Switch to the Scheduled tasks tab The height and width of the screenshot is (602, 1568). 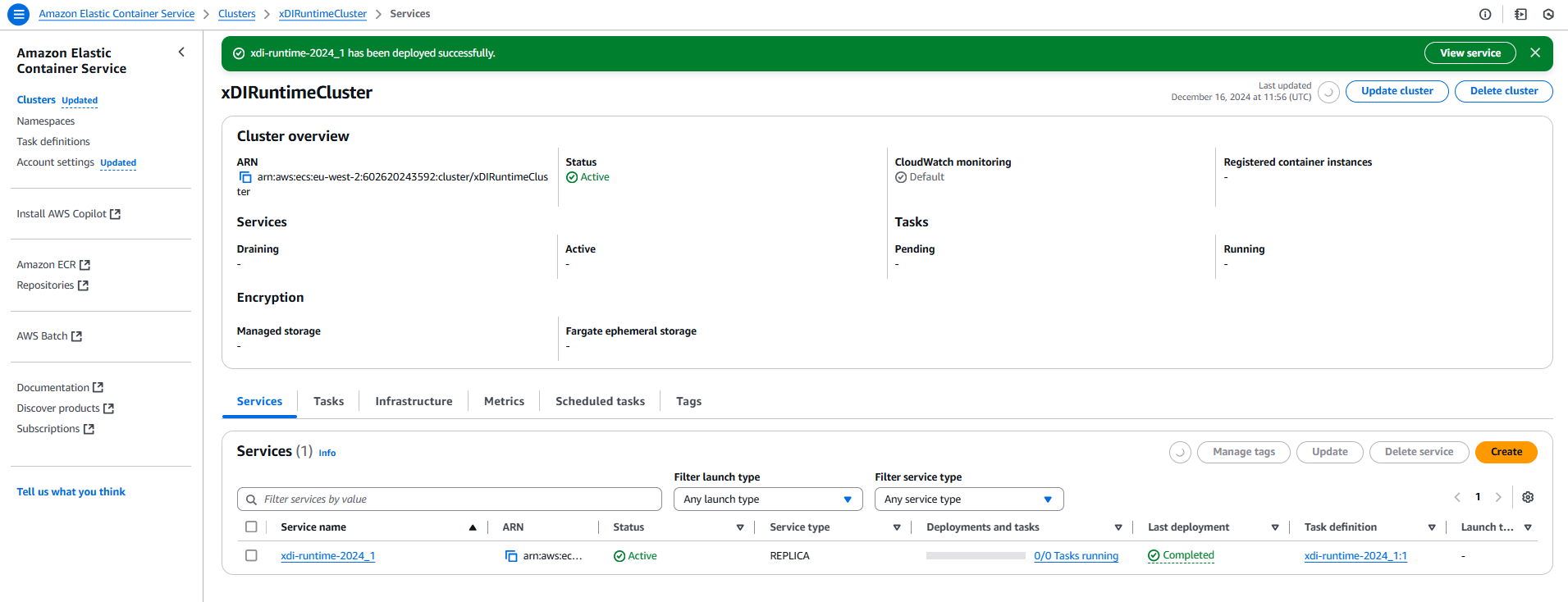600,401
